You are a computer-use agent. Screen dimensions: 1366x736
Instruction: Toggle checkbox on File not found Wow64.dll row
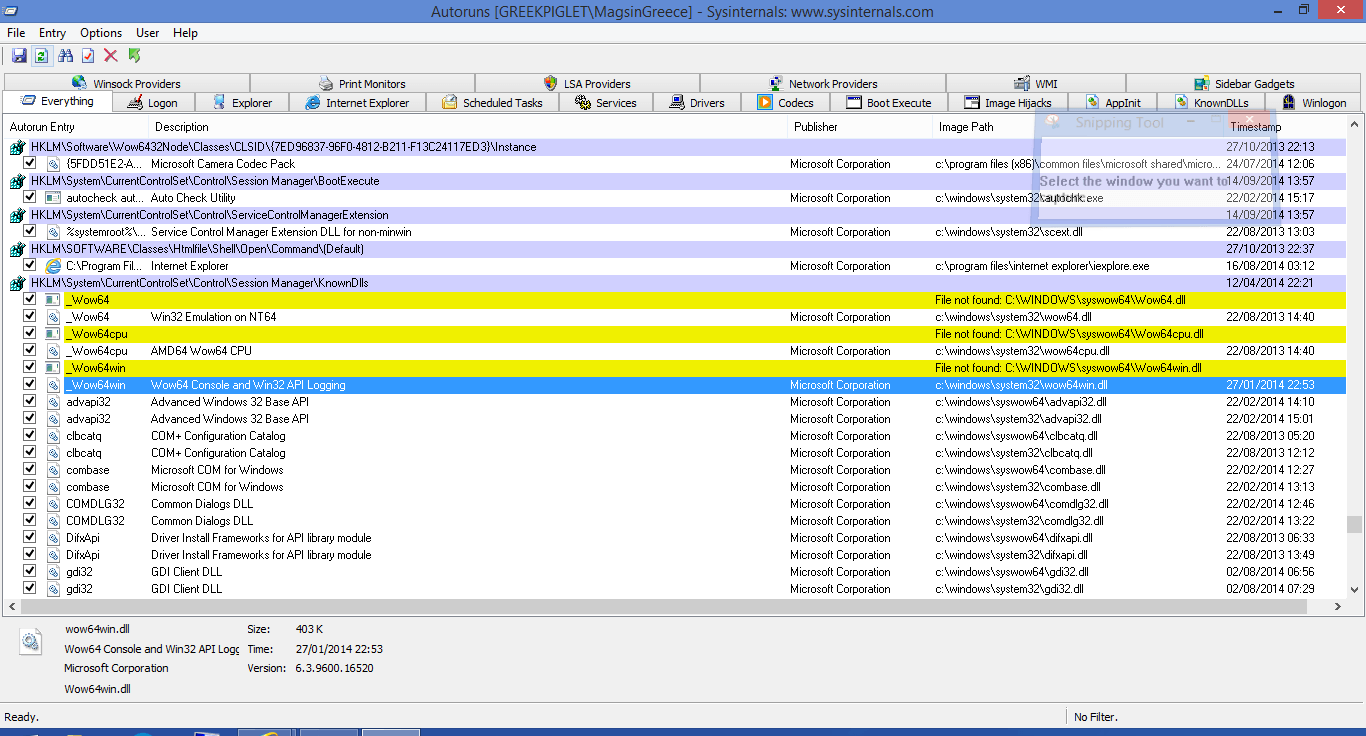[x=30, y=300]
